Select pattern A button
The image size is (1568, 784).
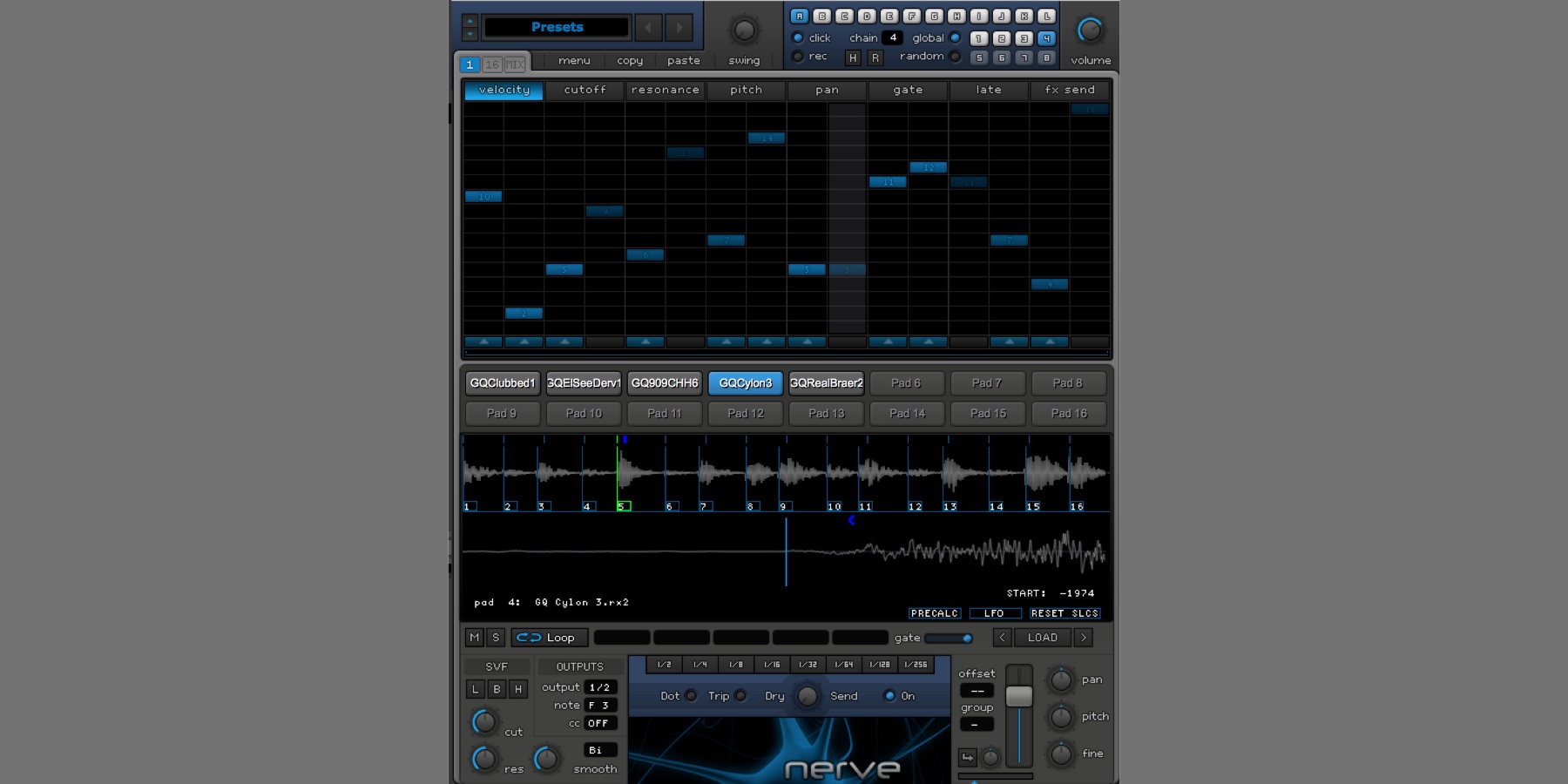click(799, 16)
